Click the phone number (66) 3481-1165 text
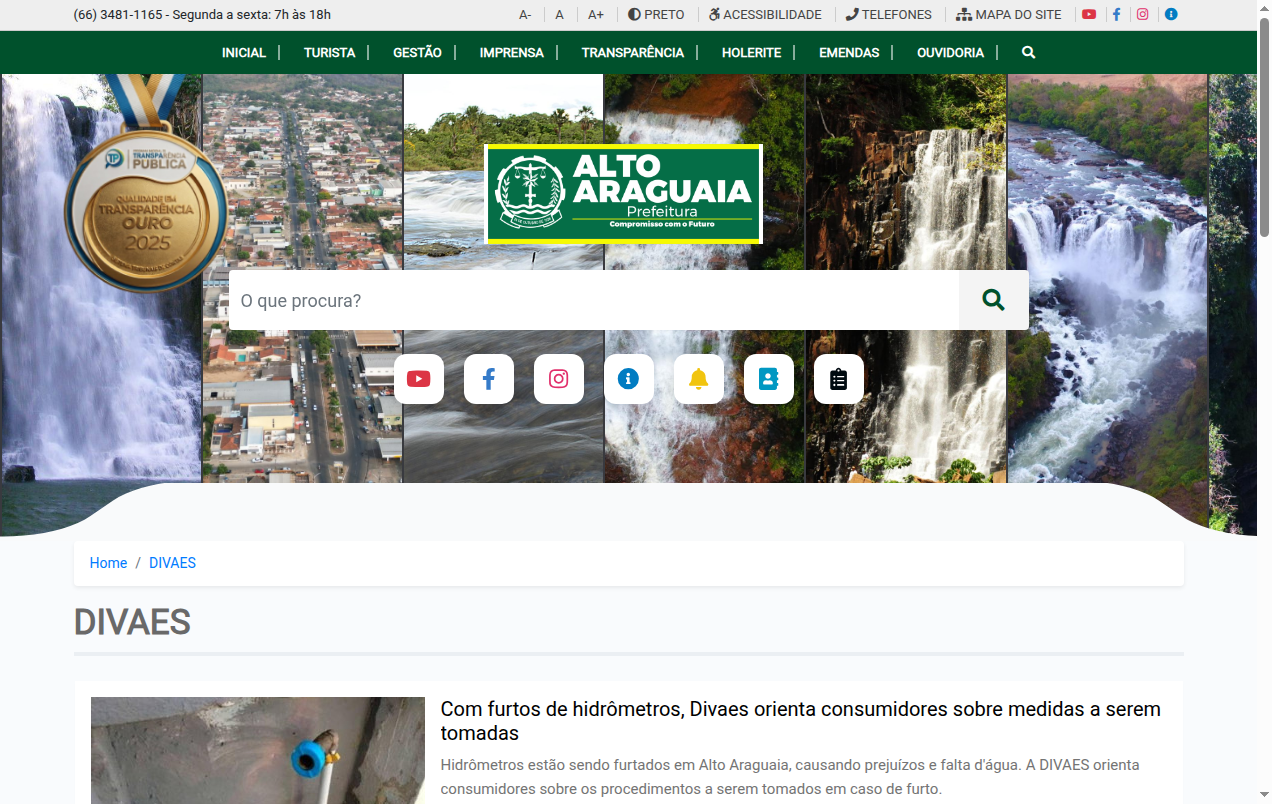The height and width of the screenshot is (804, 1272). [118, 15]
